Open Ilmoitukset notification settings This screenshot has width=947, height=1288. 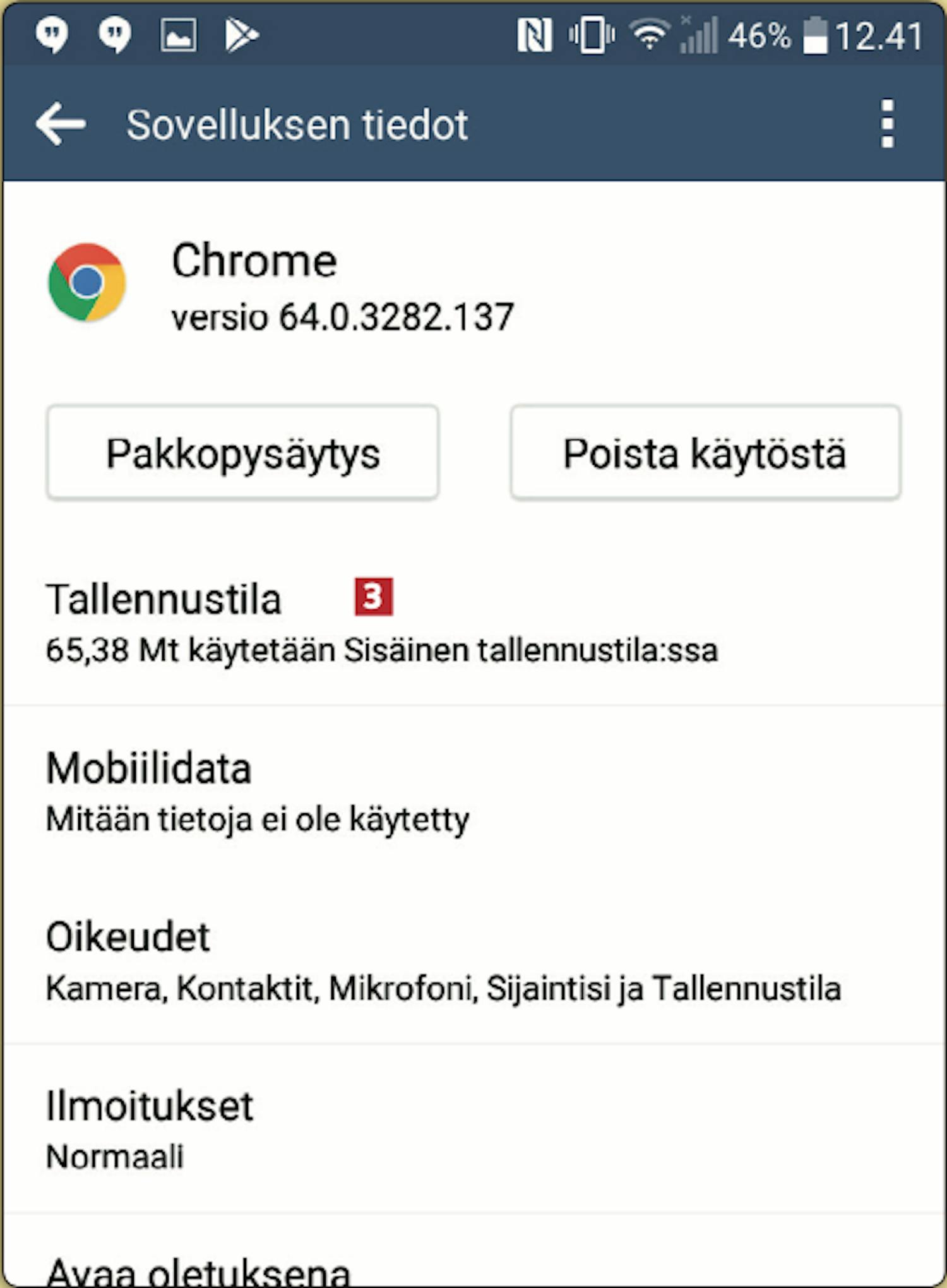coord(473,1129)
